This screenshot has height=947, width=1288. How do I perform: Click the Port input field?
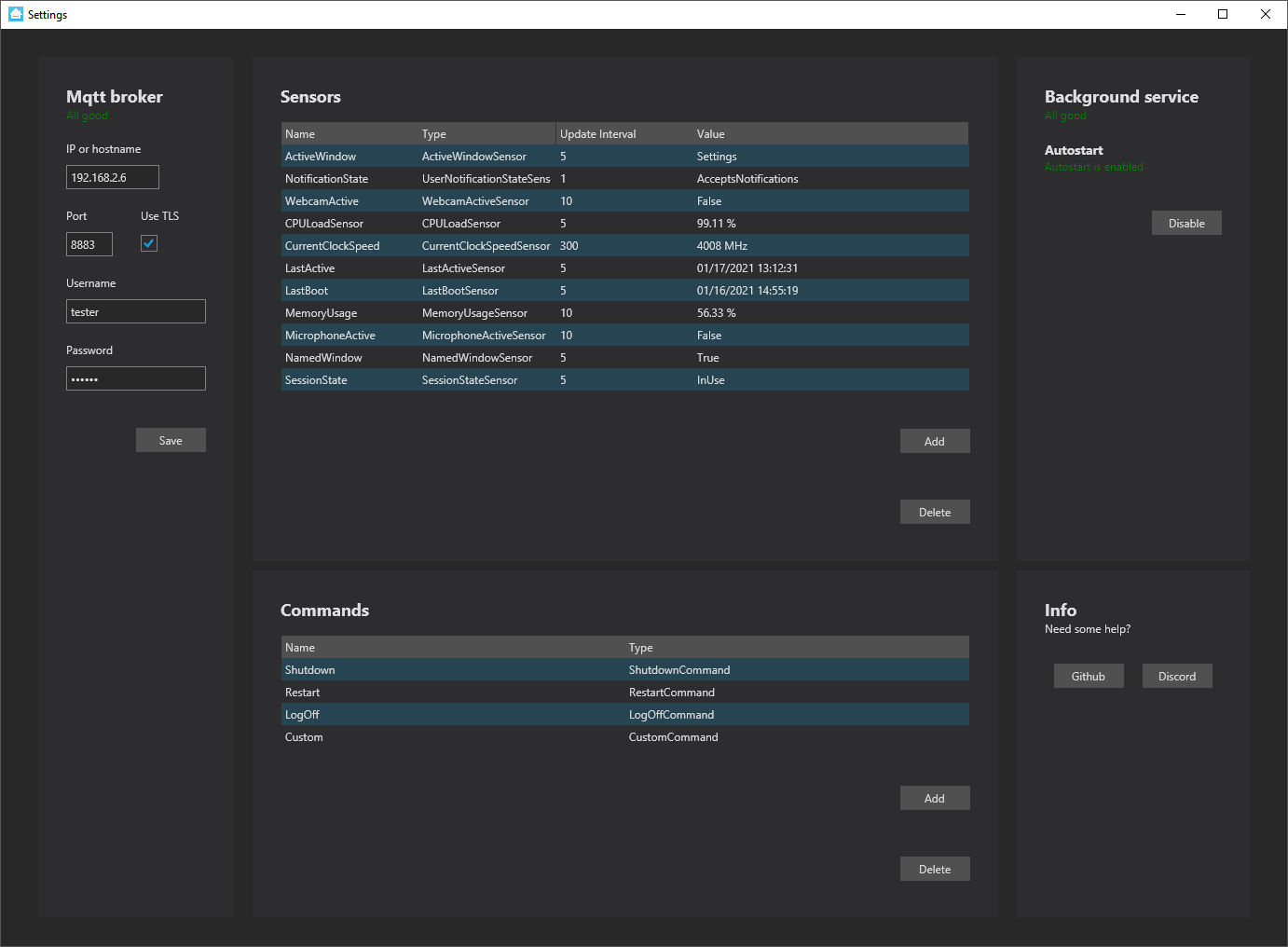[89, 243]
